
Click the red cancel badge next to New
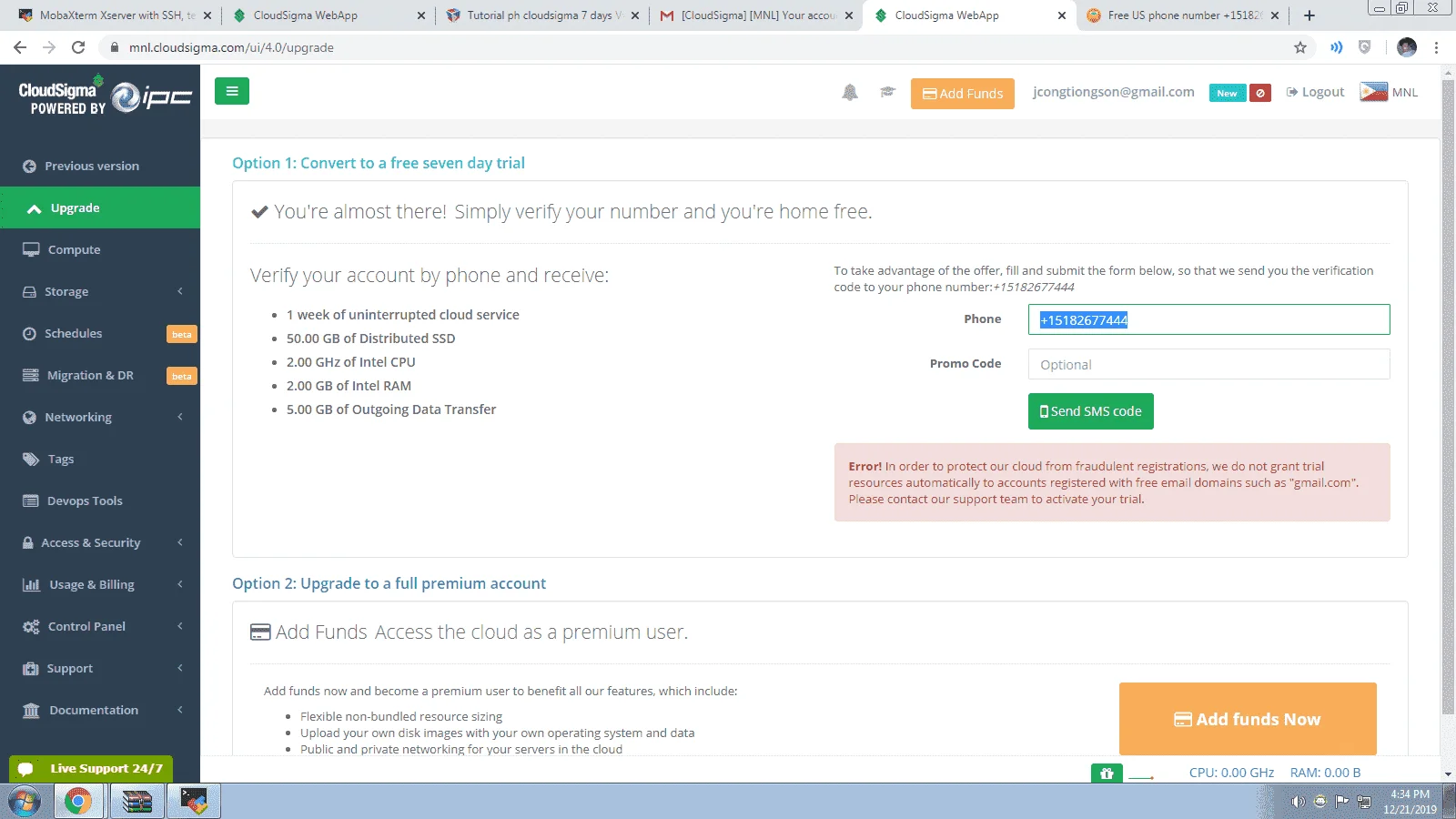1260,93
